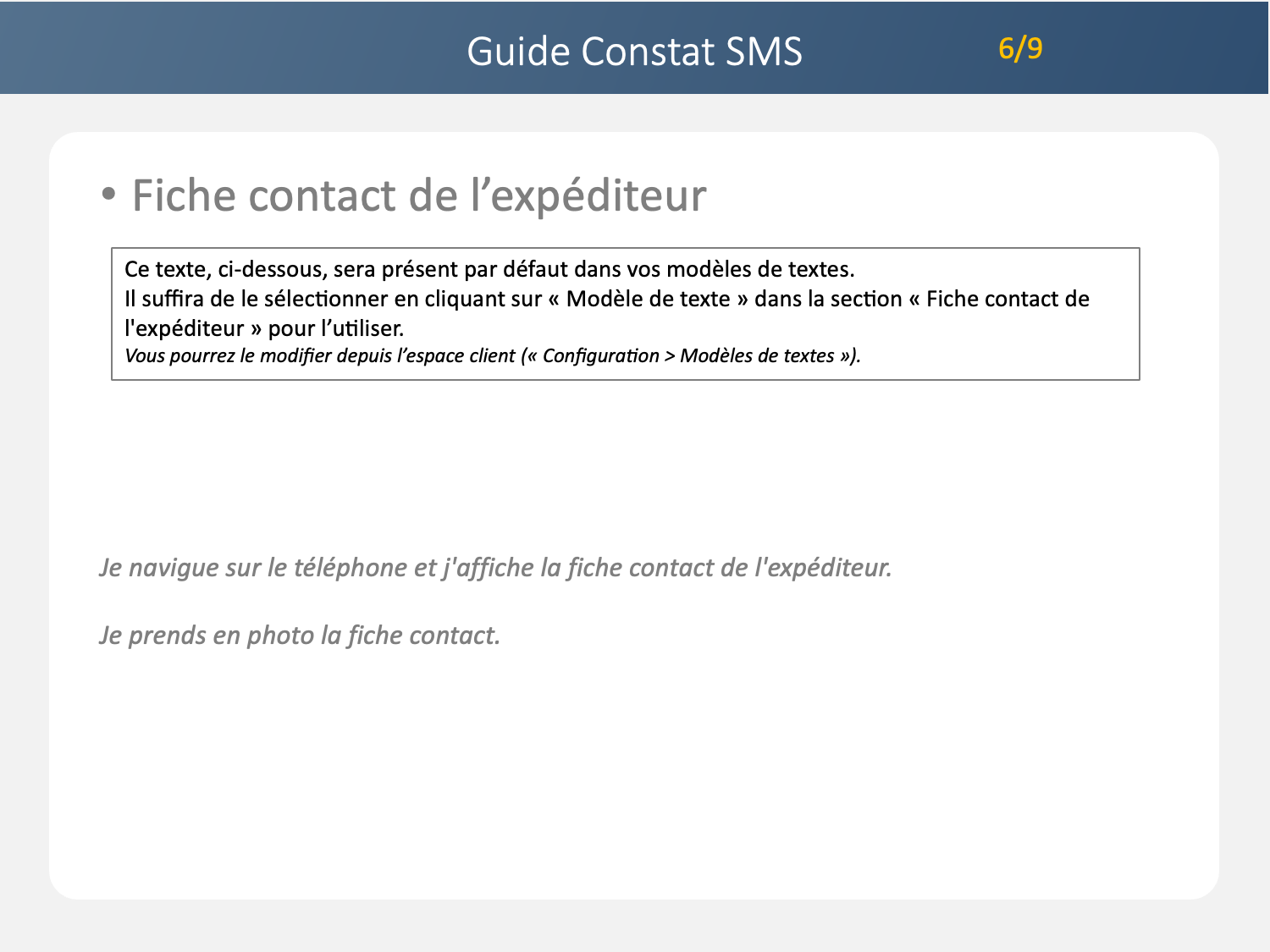Screen dimensions: 1270x952
Task: Click the word "Guide" in the header title
Action: [x=518, y=52]
